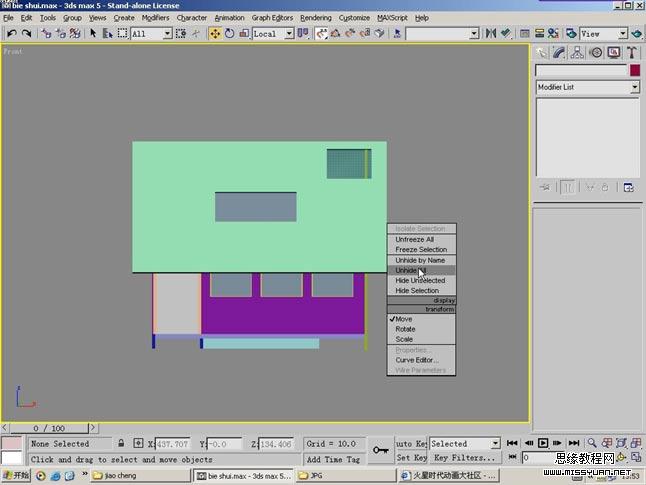Open the Modify command panel tab
This screenshot has height=485, width=646.
click(x=559, y=53)
